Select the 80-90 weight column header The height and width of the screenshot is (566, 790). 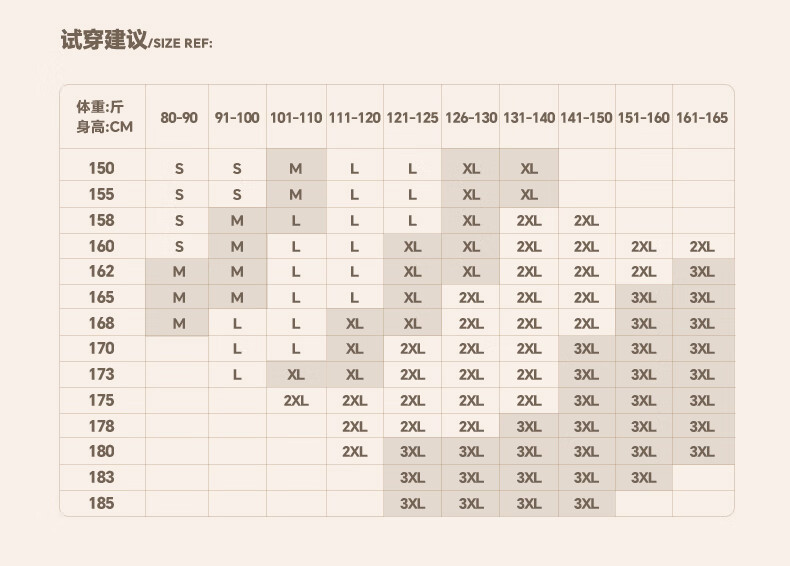(x=178, y=118)
